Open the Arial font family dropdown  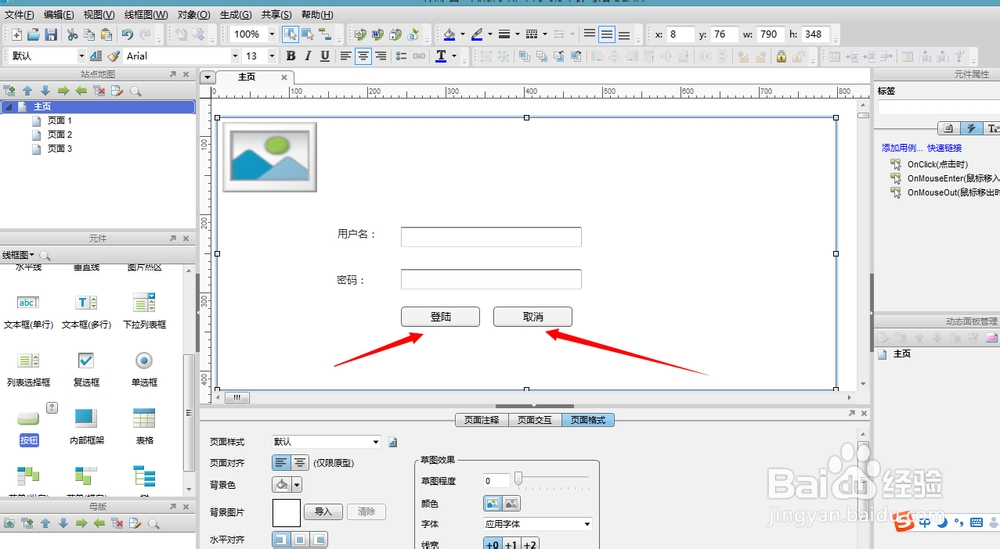235,56
